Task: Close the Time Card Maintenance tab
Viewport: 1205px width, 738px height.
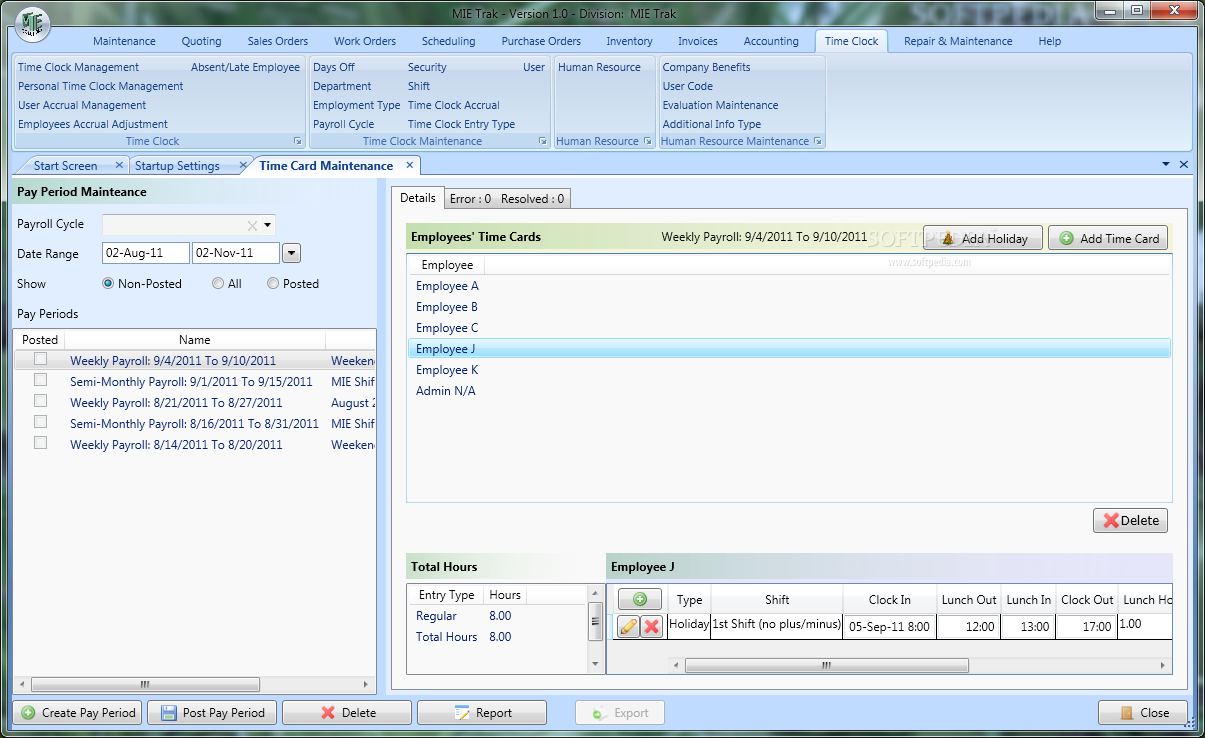Action: tap(409, 165)
